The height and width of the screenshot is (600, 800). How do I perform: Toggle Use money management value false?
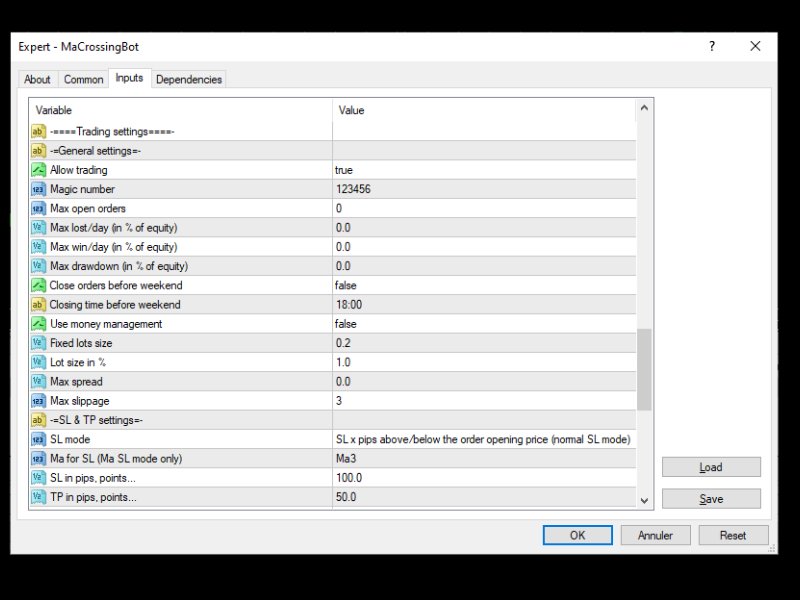coord(484,324)
